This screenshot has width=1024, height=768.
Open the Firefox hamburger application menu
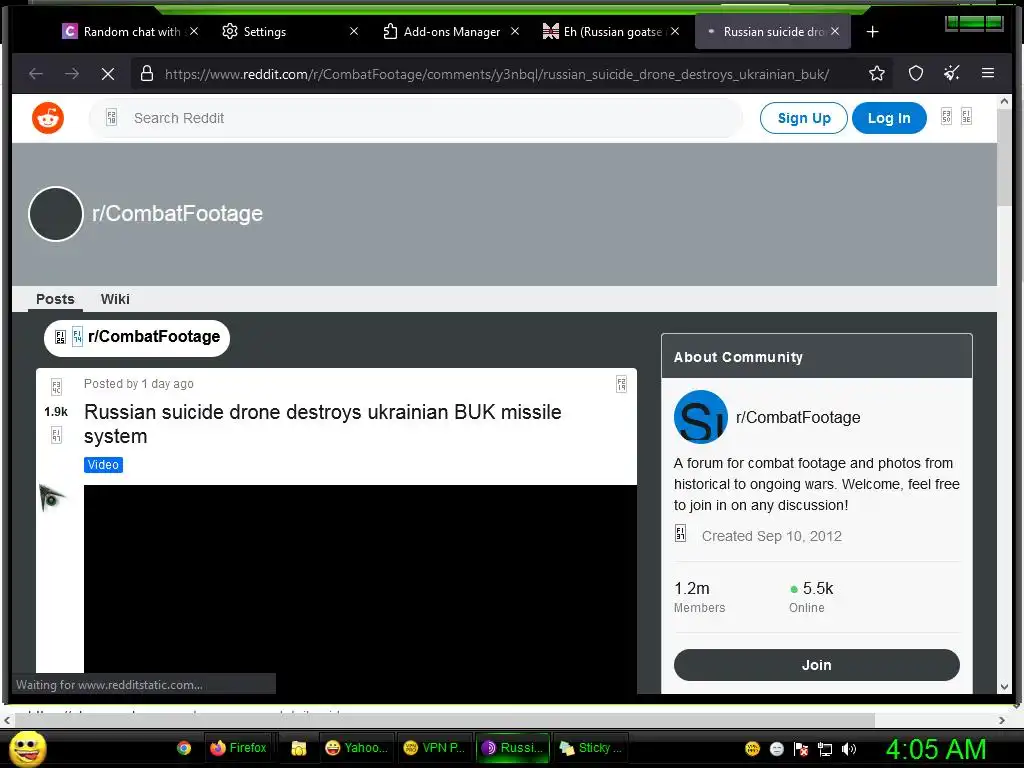pos(987,73)
